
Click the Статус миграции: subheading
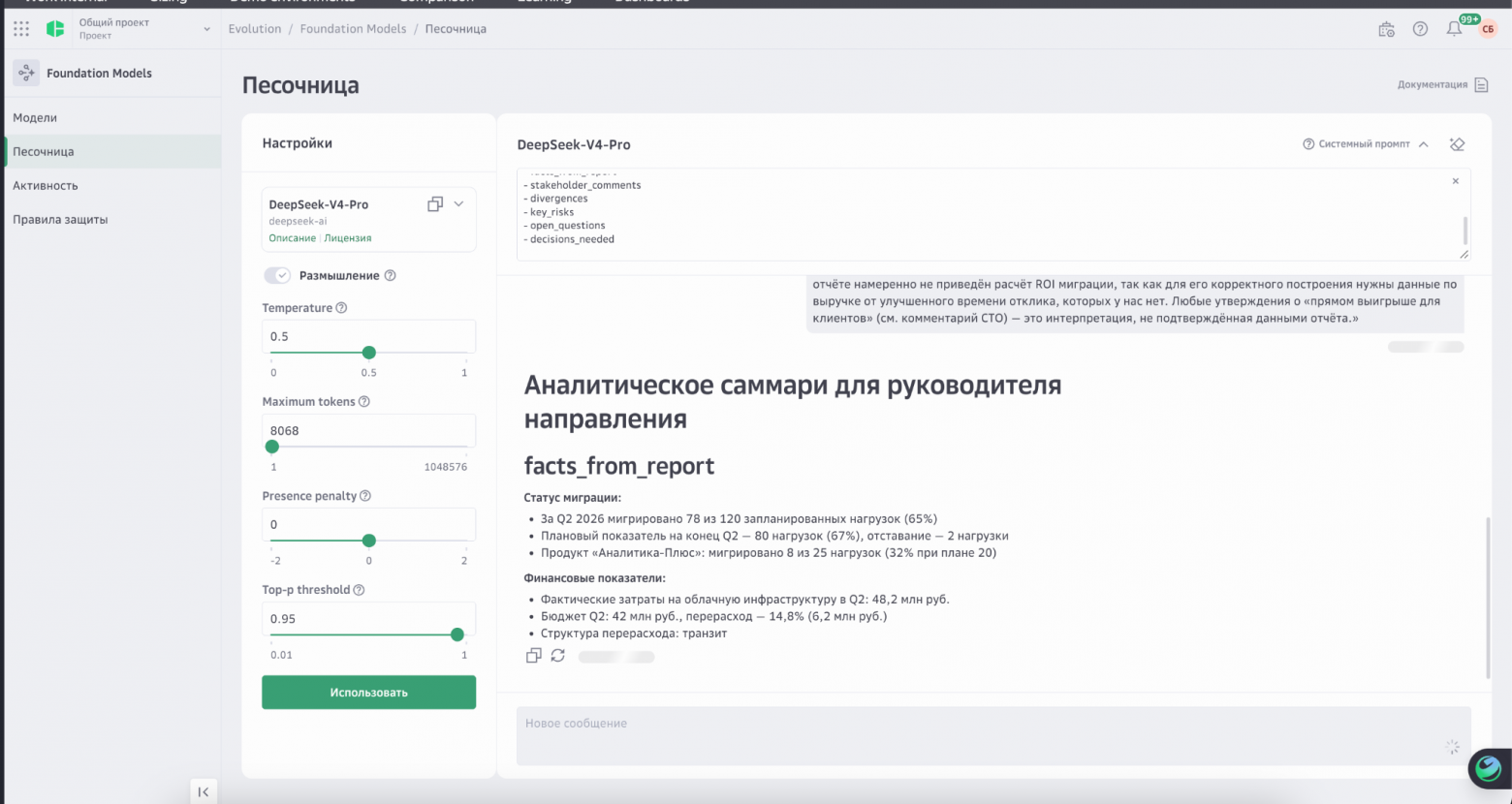(x=573, y=498)
